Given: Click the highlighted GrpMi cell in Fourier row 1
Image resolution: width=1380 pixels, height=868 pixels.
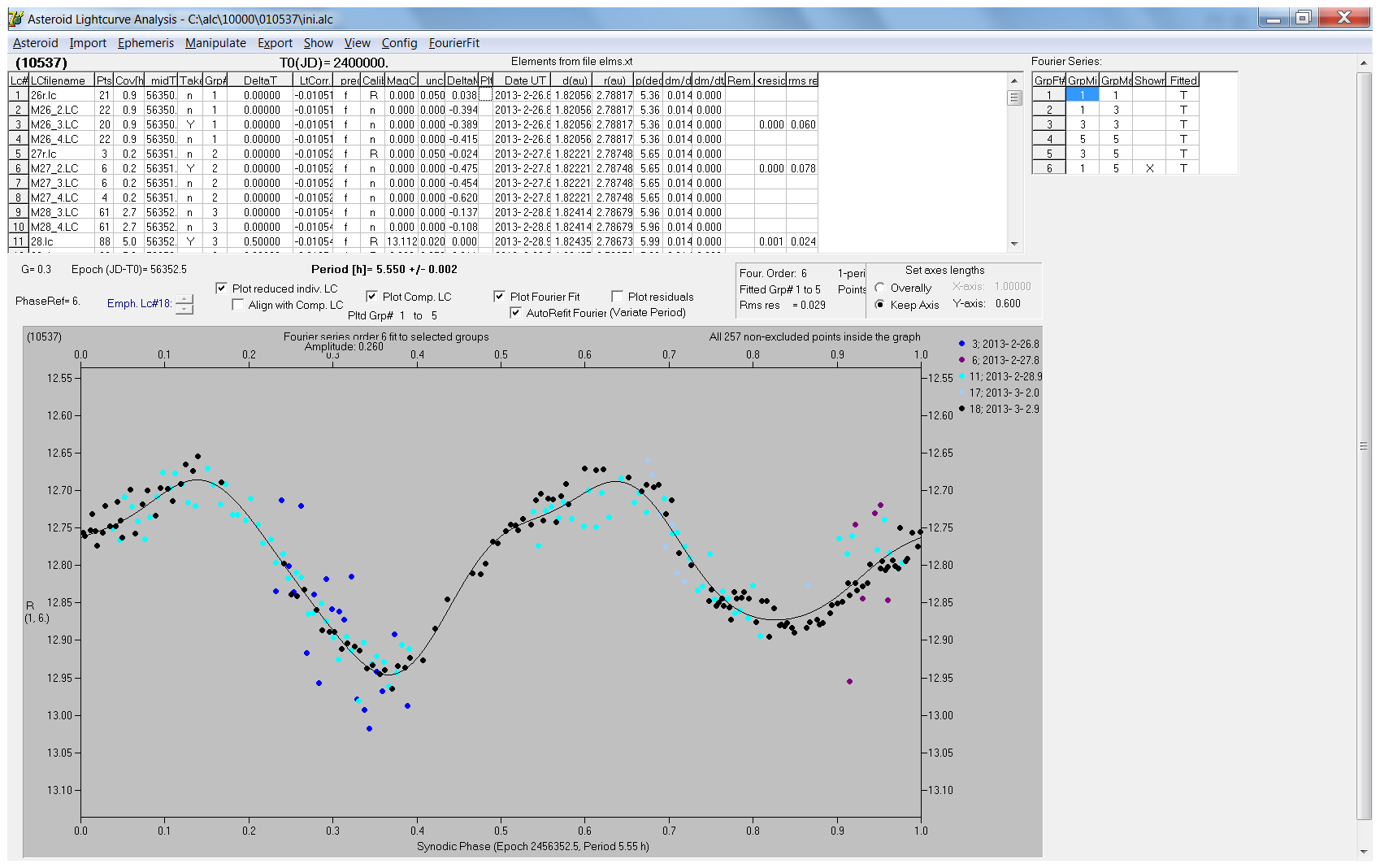Looking at the screenshot, I should coord(1082,95).
